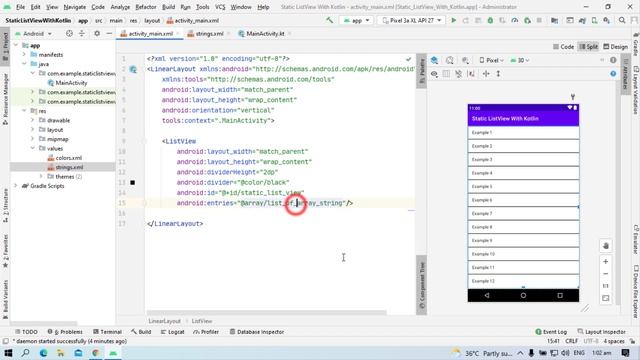Click the Select Design Surface layers icon

pos(434,60)
